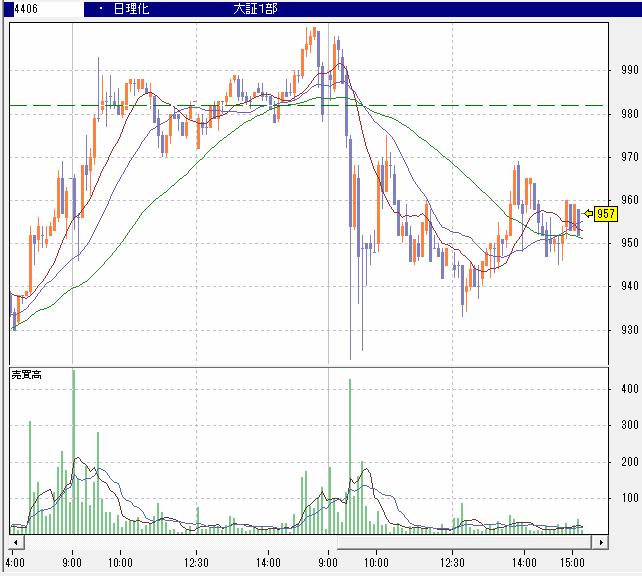642x576 pixels.
Task: Click the yellow arrow marker beside the 957 price
Action: 588,213
